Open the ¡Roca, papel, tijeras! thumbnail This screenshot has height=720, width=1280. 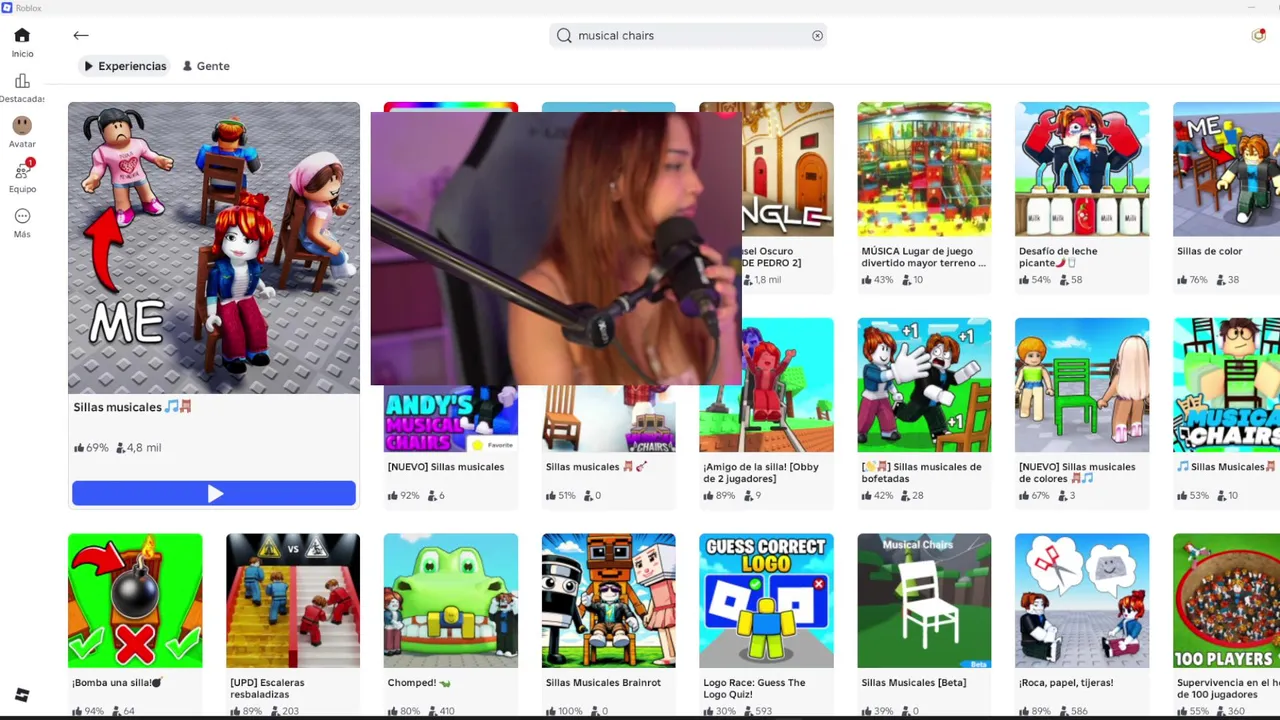click(1082, 600)
